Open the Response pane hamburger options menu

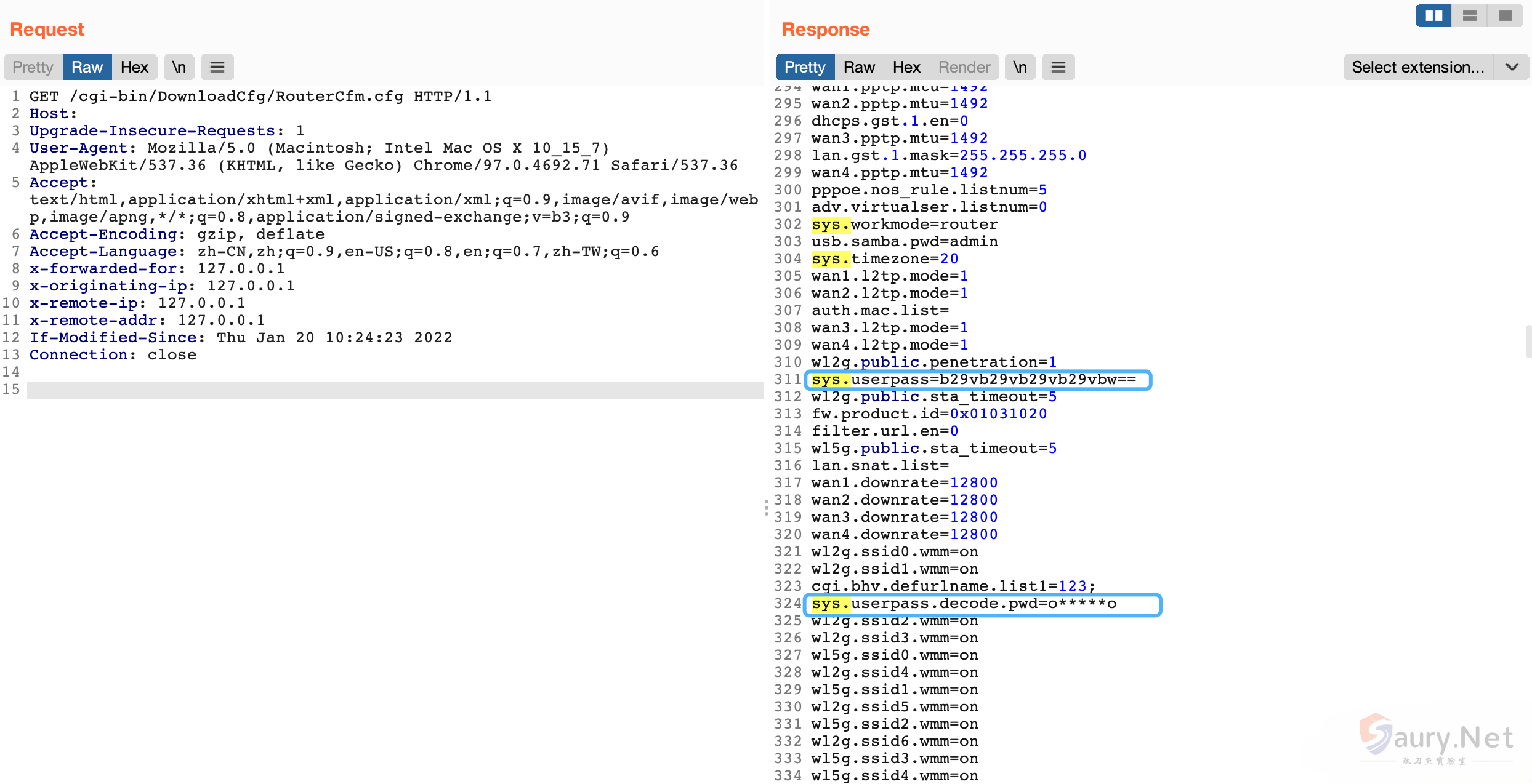(1058, 67)
